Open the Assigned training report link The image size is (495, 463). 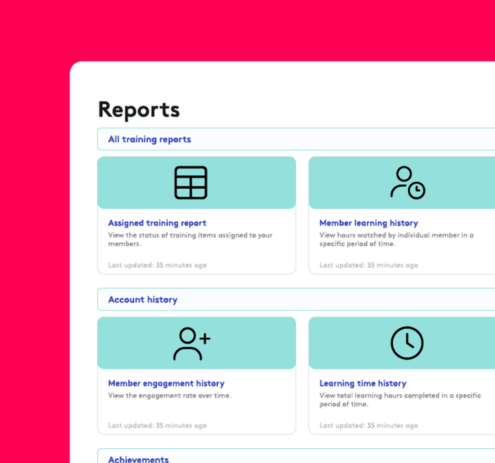[157, 223]
